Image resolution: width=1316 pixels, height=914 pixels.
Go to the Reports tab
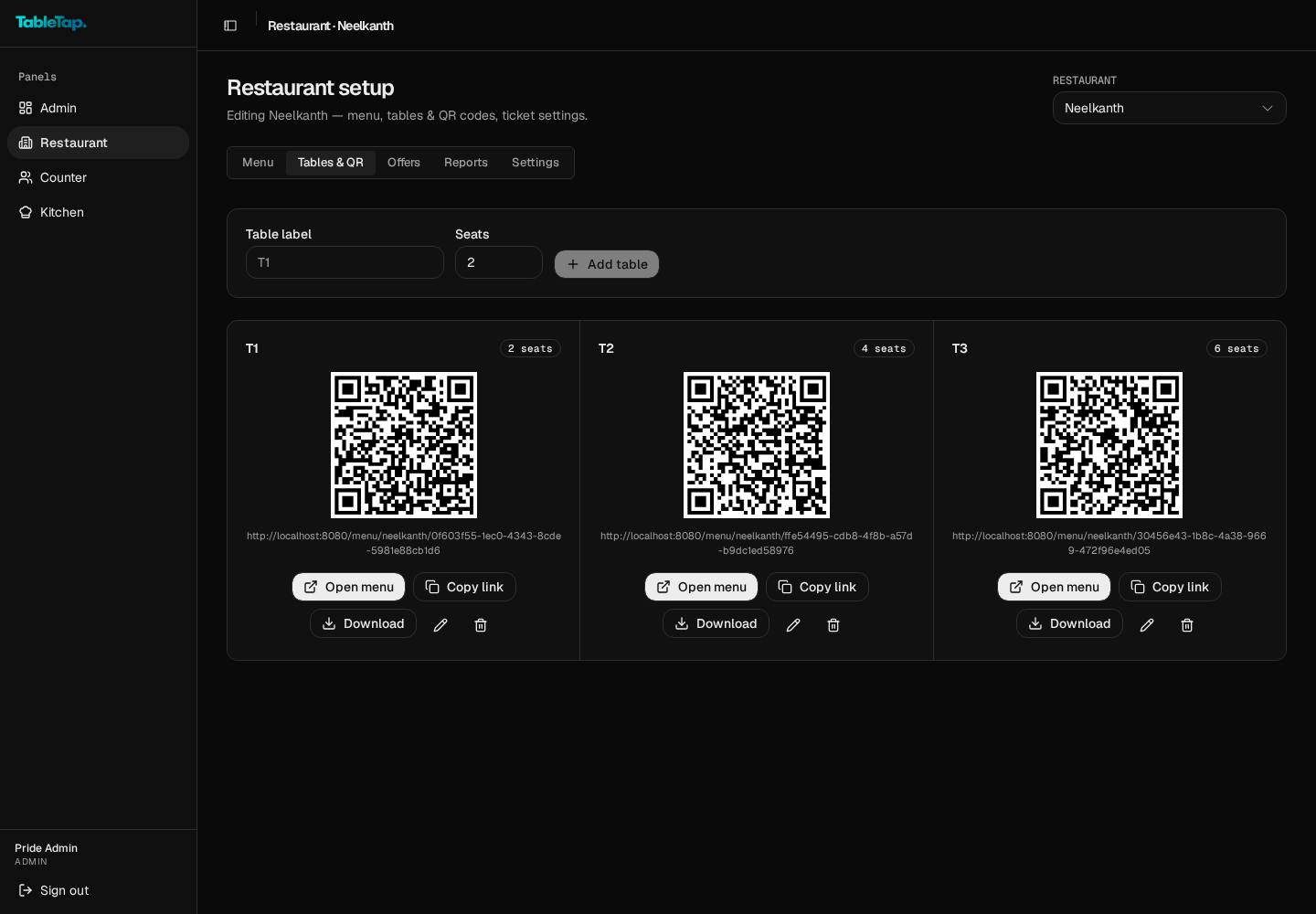tap(466, 163)
